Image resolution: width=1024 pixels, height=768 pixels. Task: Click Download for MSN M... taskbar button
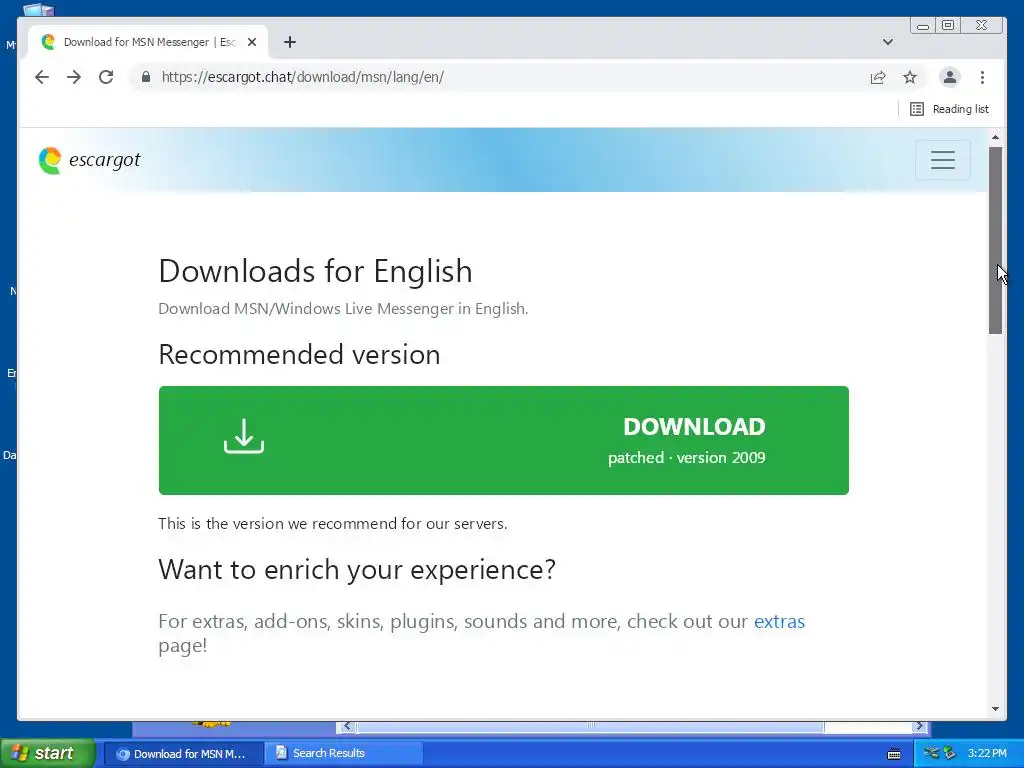183,754
